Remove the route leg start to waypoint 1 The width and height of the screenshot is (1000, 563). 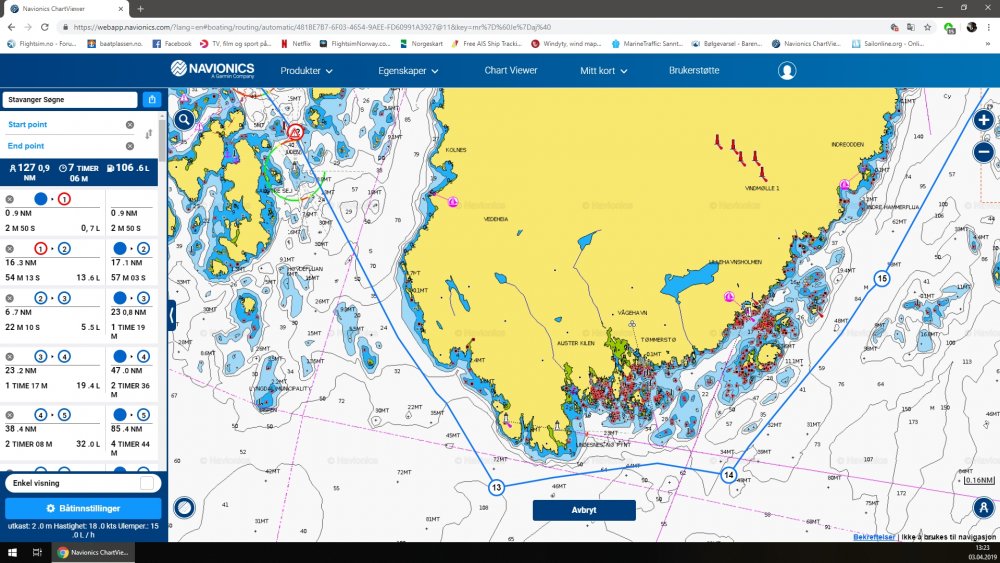point(10,200)
